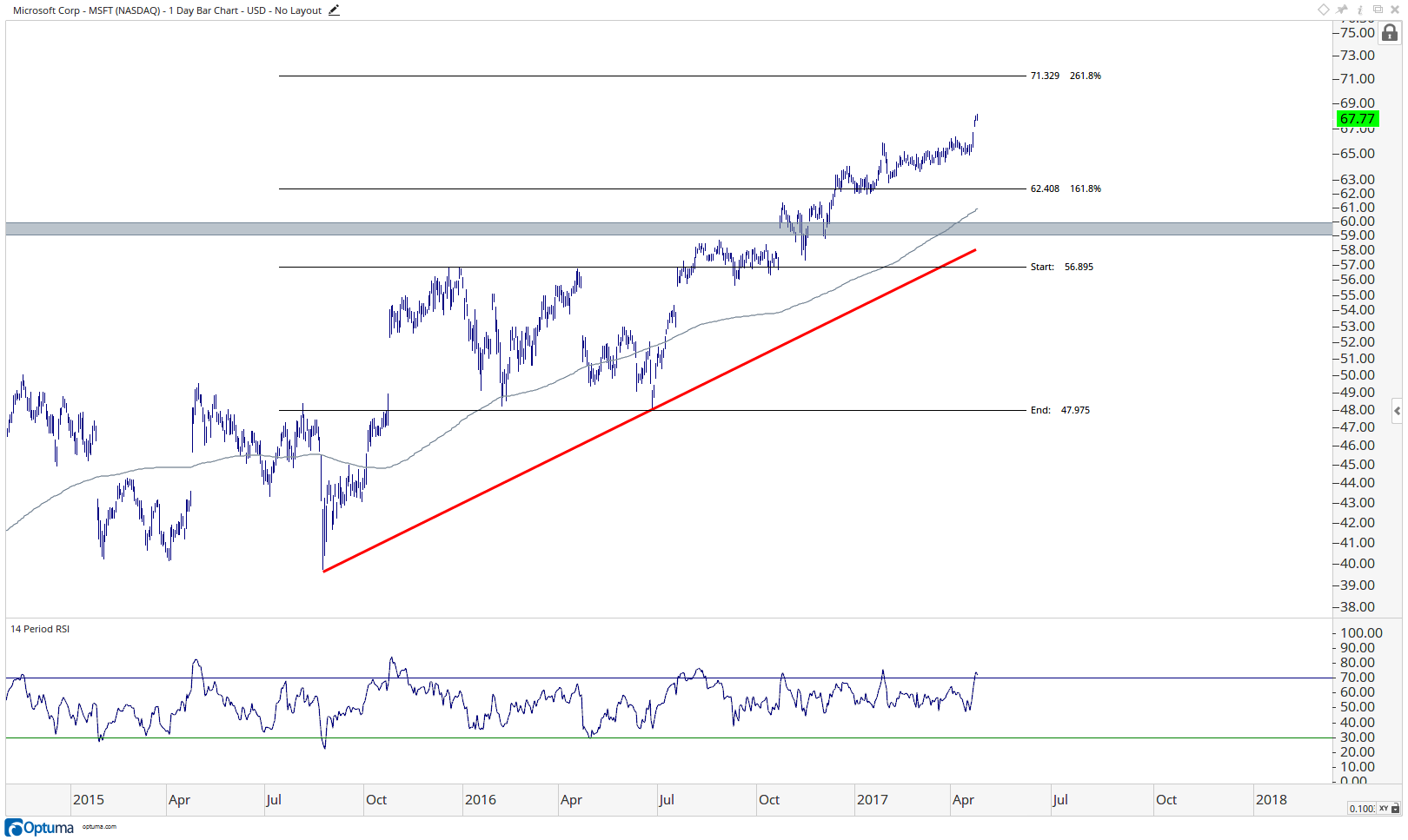The height and width of the screenshot is (840, 1408).
Task: Click the End: 47.975 label
Action: click(1060, 410)
